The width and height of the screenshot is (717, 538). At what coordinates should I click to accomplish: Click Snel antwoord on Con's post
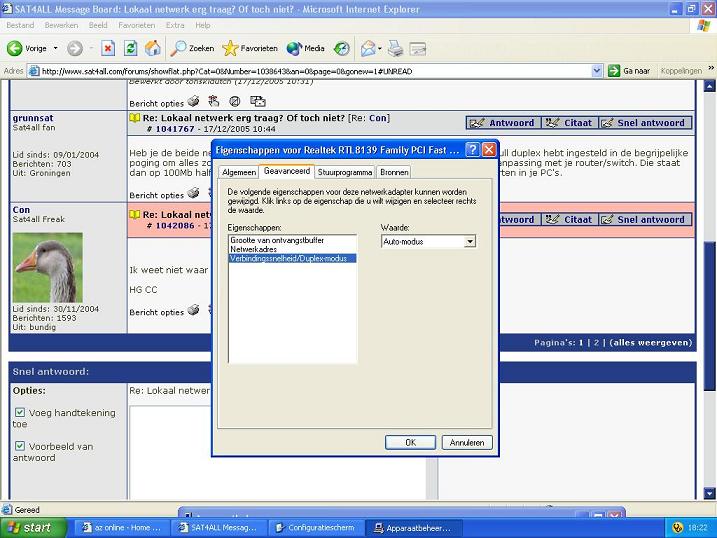pos(645,219)
